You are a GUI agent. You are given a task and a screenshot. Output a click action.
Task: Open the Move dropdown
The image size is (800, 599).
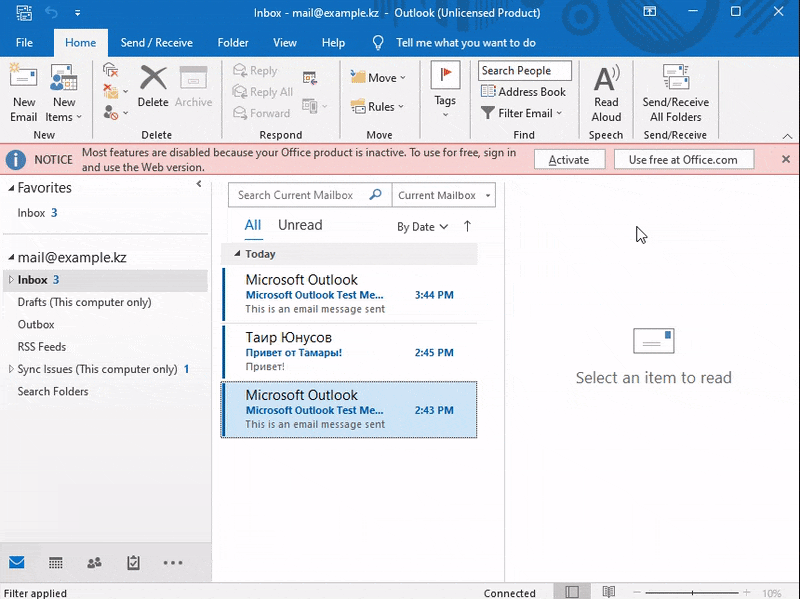[x=378, y=78]
